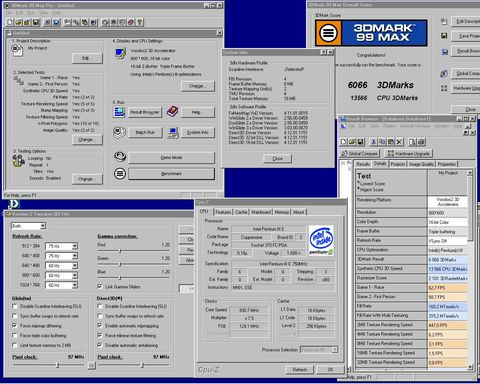Click the Green gamma slider handle
This screenshot has width=480, height=384.
[x=120, y=264]
